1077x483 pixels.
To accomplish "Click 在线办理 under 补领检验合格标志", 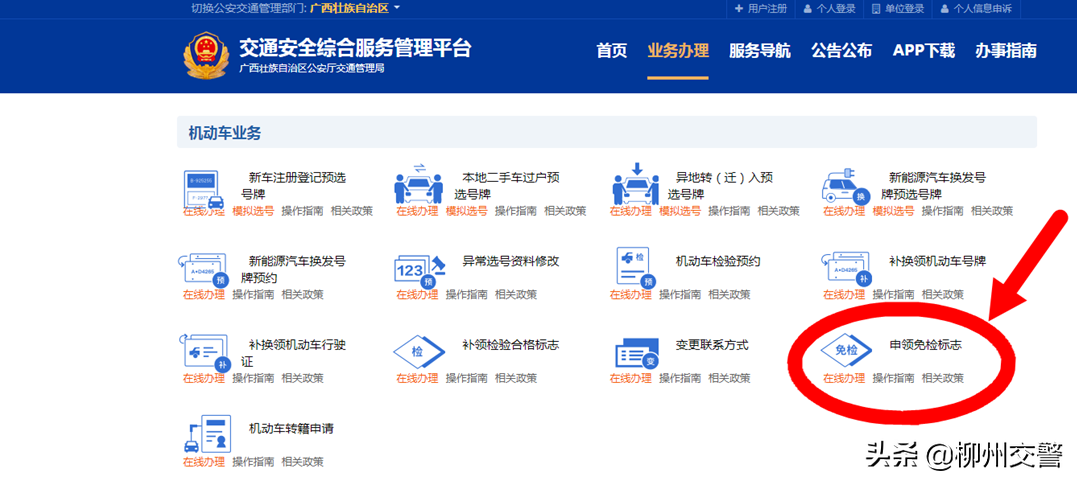I will click(x=417, y=378).
